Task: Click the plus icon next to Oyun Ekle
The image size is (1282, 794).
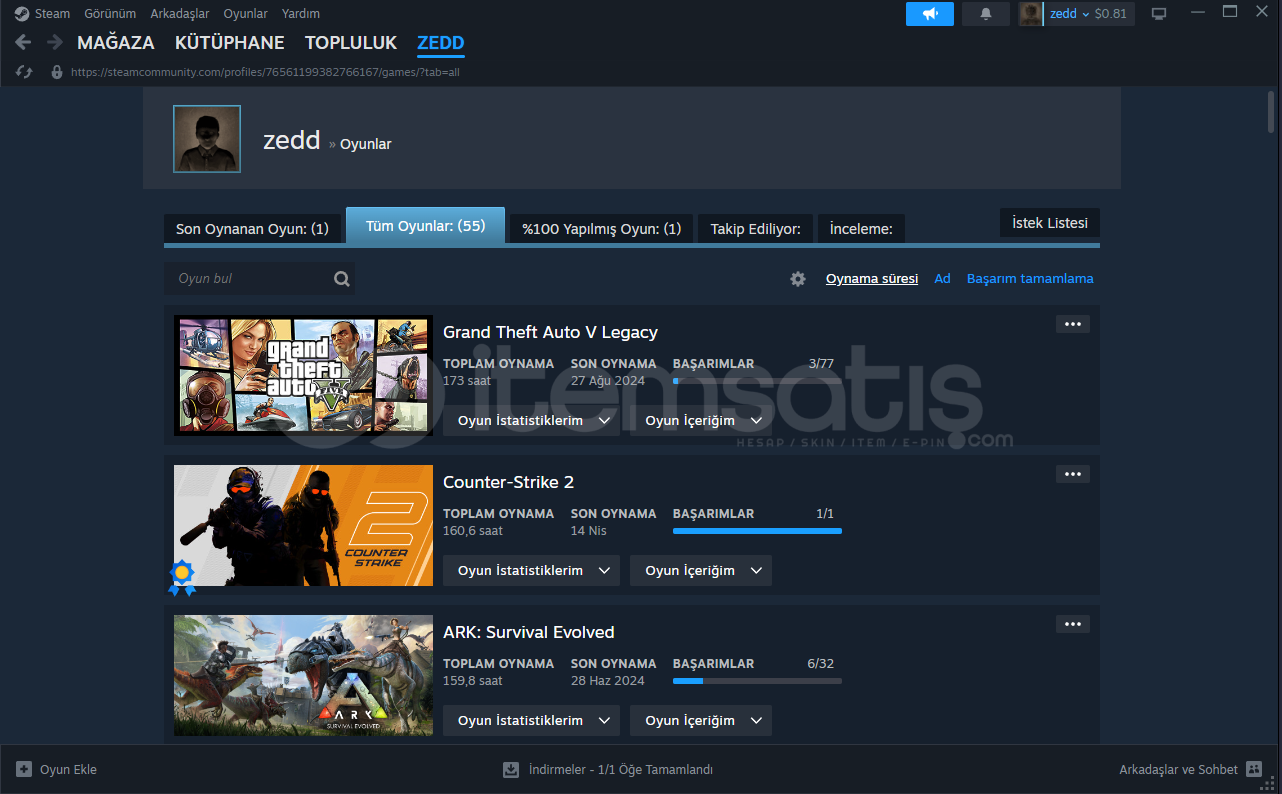Action: pyautogui.click(x=24, y=770)
